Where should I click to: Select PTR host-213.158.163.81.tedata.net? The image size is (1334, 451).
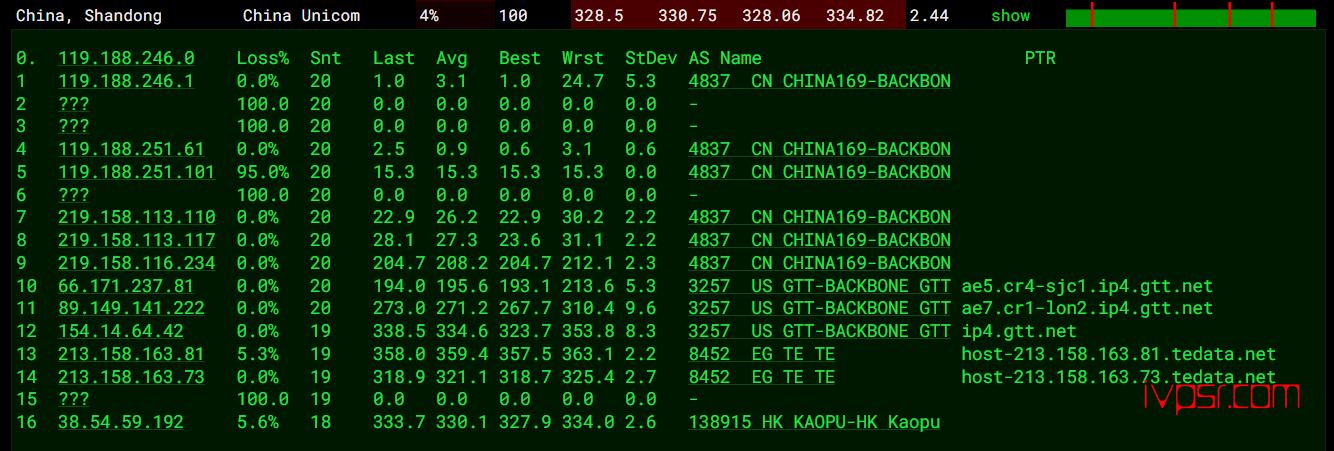point(1119,354)
